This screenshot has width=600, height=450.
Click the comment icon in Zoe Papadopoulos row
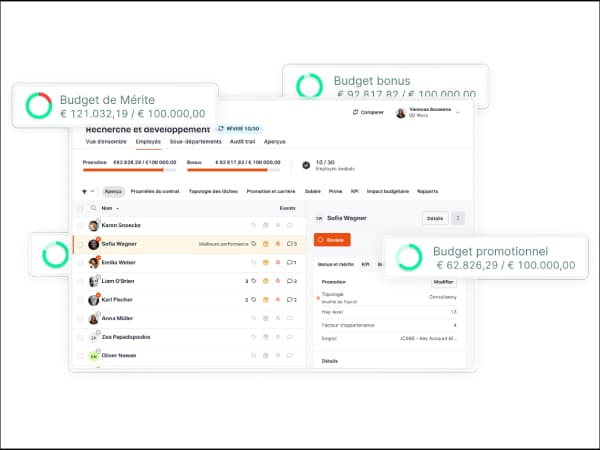tap(290, 337)
